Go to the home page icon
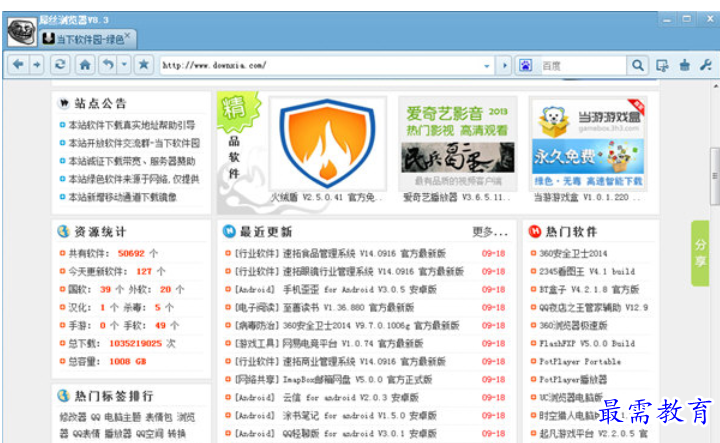The image size is (720, 443). coord(85,65)
